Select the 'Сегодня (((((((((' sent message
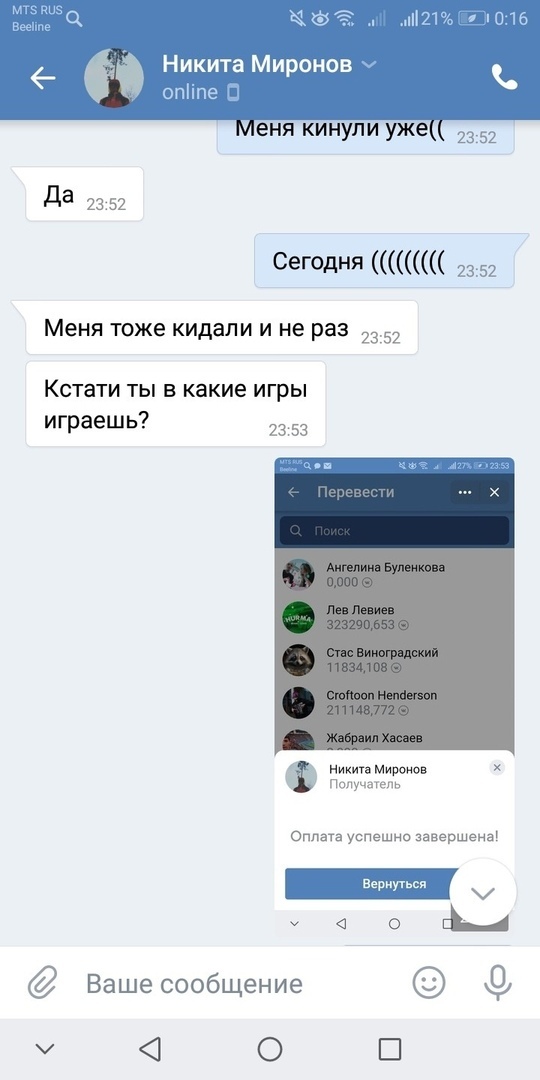 (384, 261)
